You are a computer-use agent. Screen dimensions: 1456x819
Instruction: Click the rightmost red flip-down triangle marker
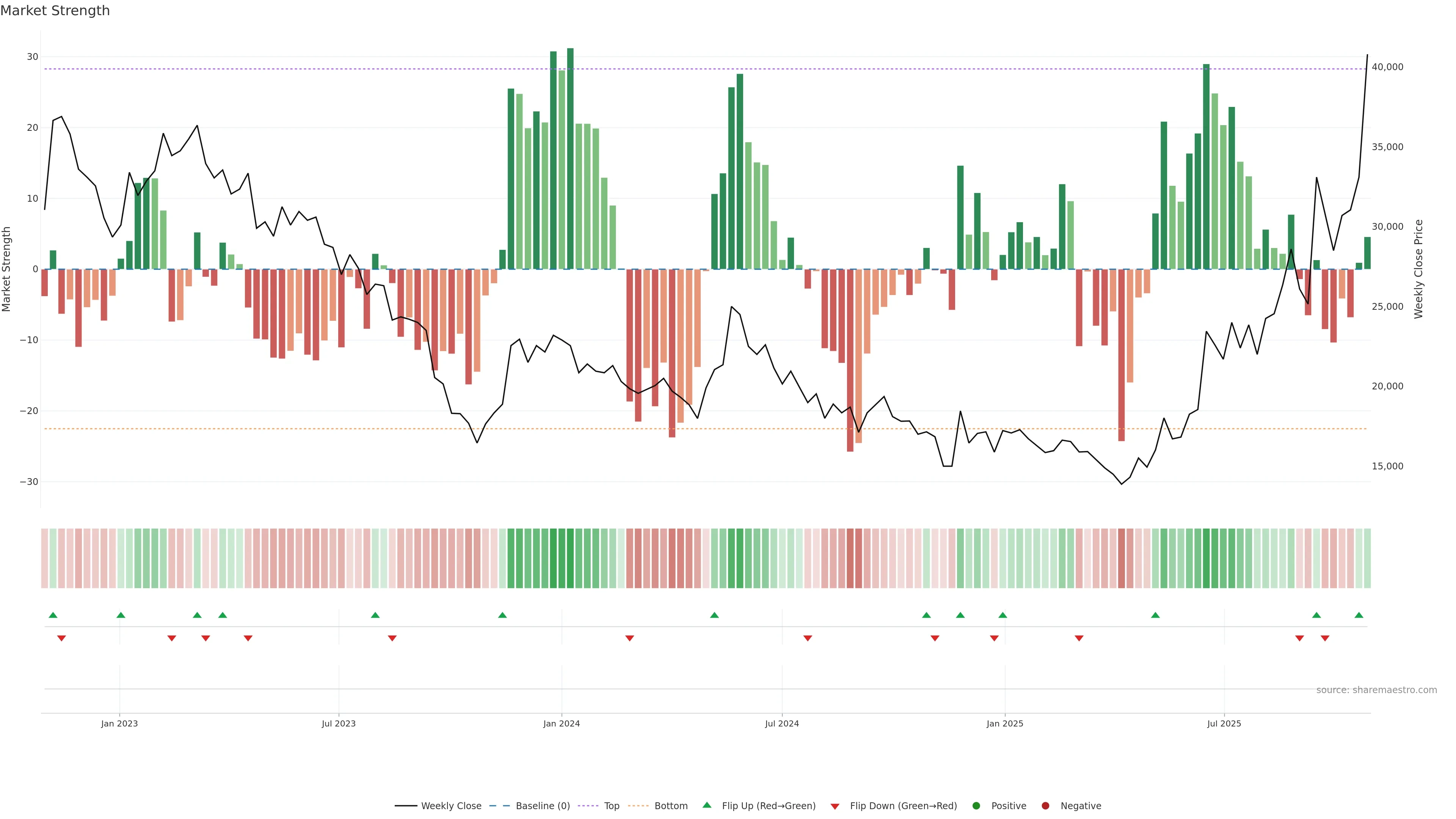click(1325, 638)
